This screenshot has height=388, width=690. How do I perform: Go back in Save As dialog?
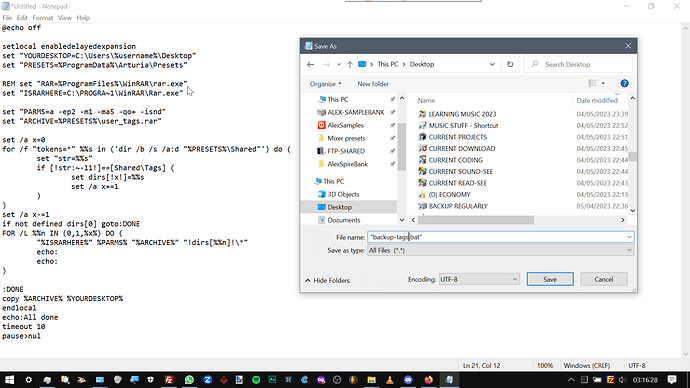(310, 64)
